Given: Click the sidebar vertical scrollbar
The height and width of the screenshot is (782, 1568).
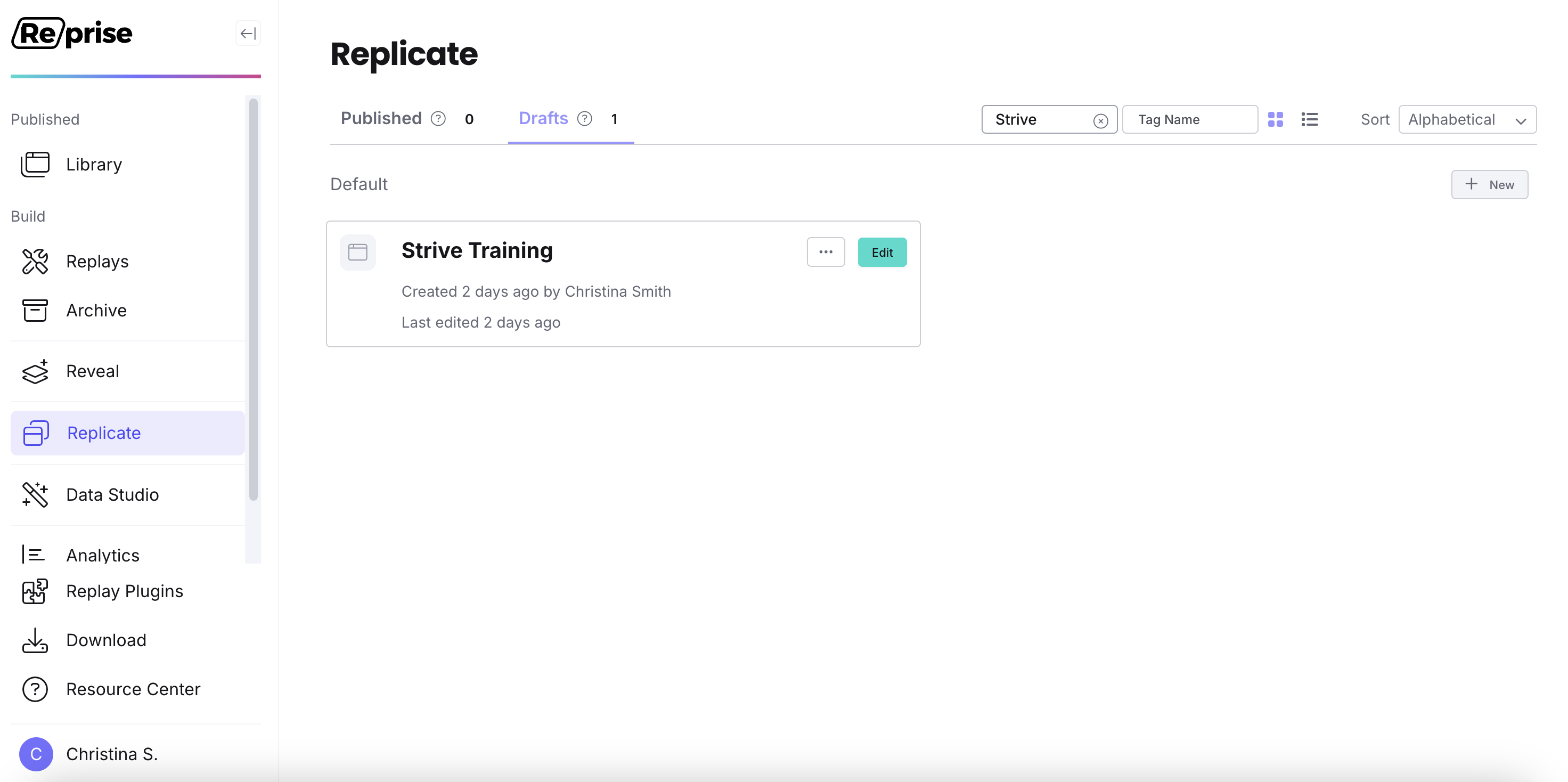Looking at the screenshot, I should [253, 300].
